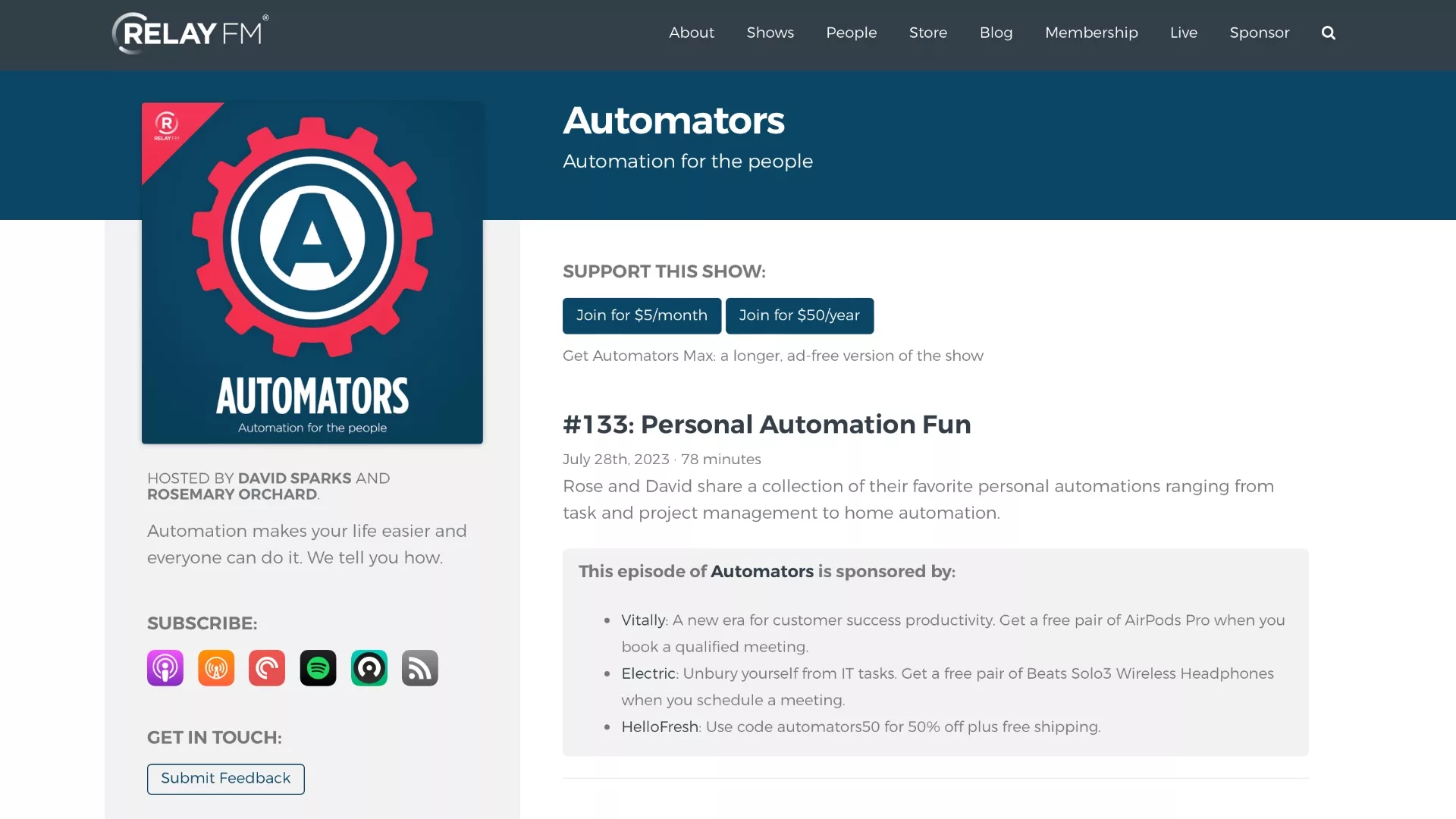The height and width of the screenshot is (819, 1456).
Task: Subscribe via Overcast icon
Action: pyautogui.click(x=216, y=668)
